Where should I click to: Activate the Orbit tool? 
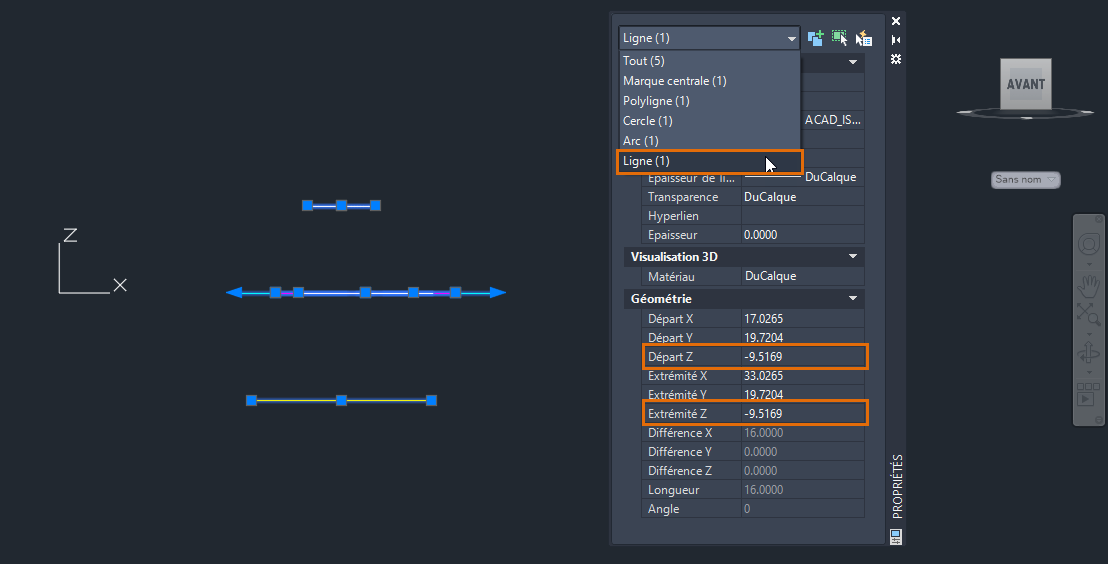[x=1089, y=353]
